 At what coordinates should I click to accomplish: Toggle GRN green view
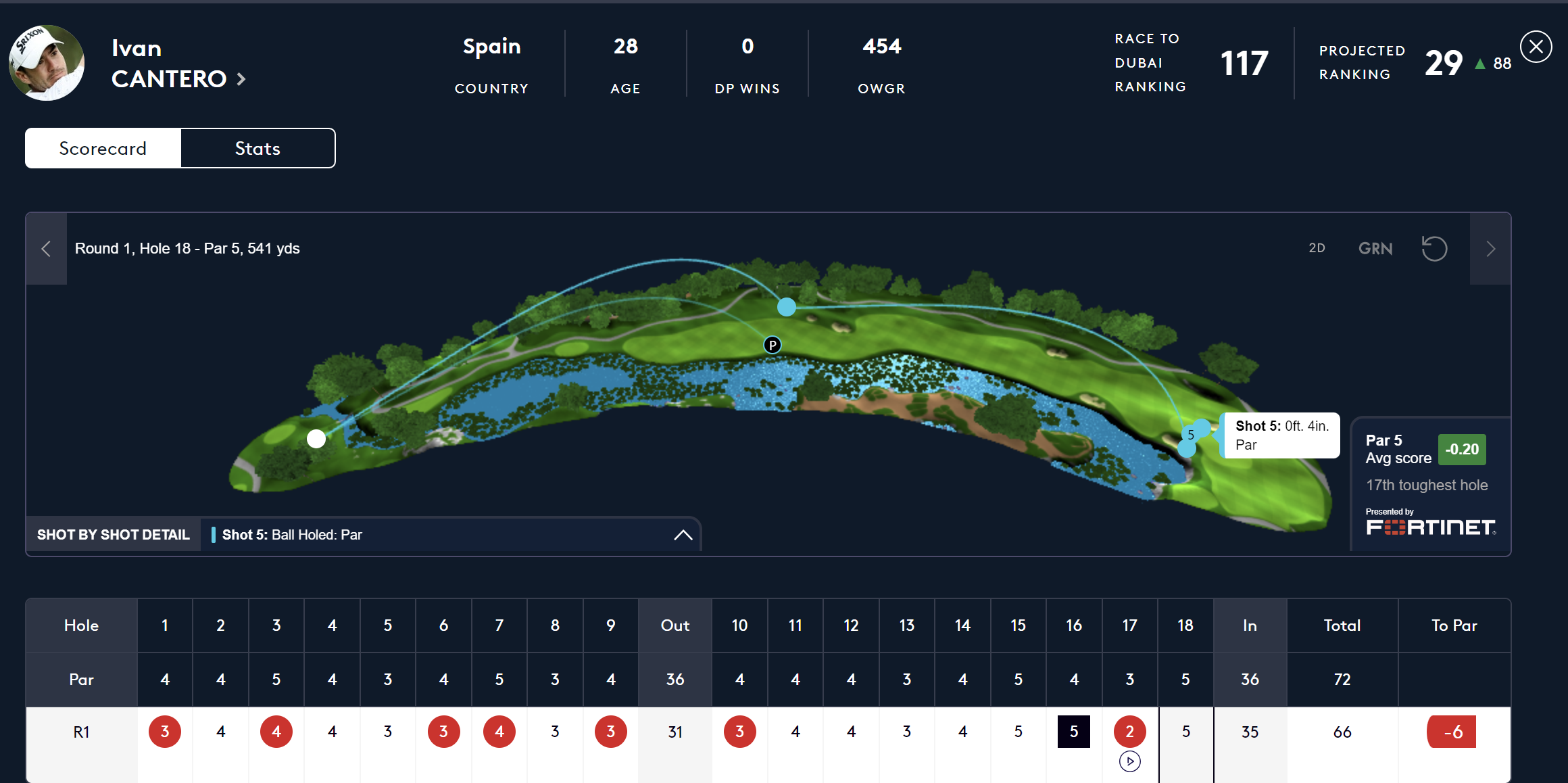[1375, 248]
